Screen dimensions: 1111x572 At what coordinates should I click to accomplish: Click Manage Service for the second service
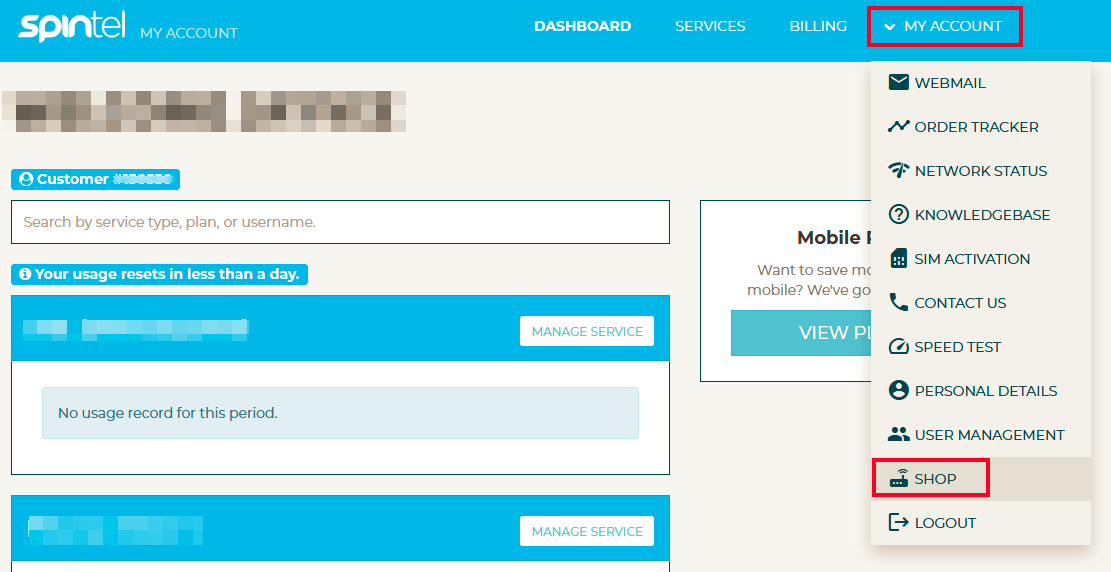coord(587,531)
